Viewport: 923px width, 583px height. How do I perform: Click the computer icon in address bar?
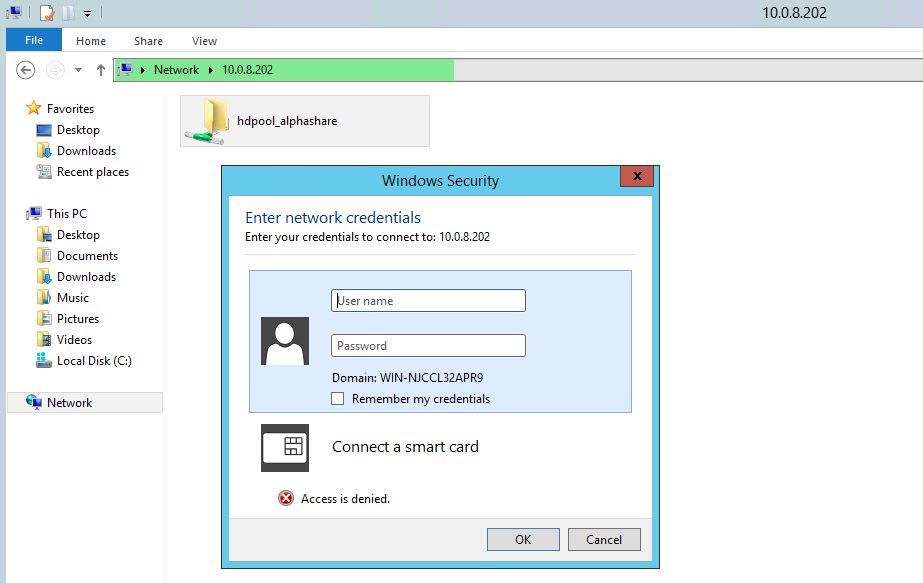pyautogui.click(x=125, y=69)
